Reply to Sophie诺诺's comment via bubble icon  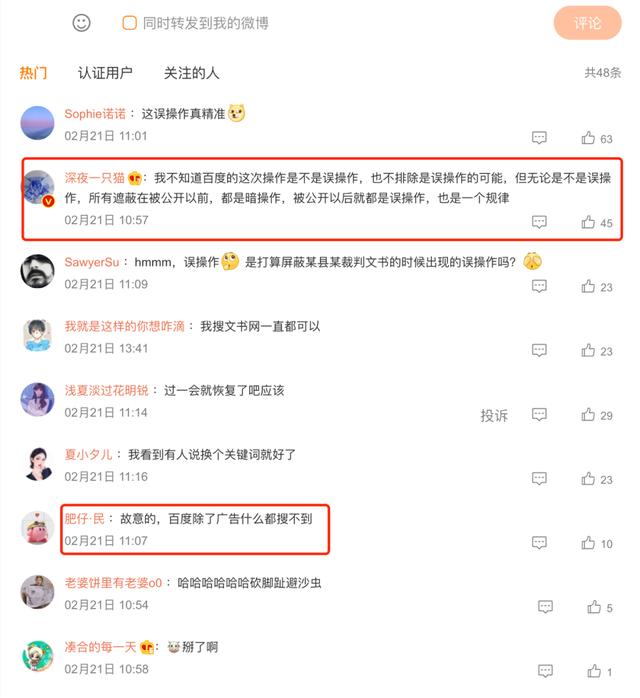point(539,138)
